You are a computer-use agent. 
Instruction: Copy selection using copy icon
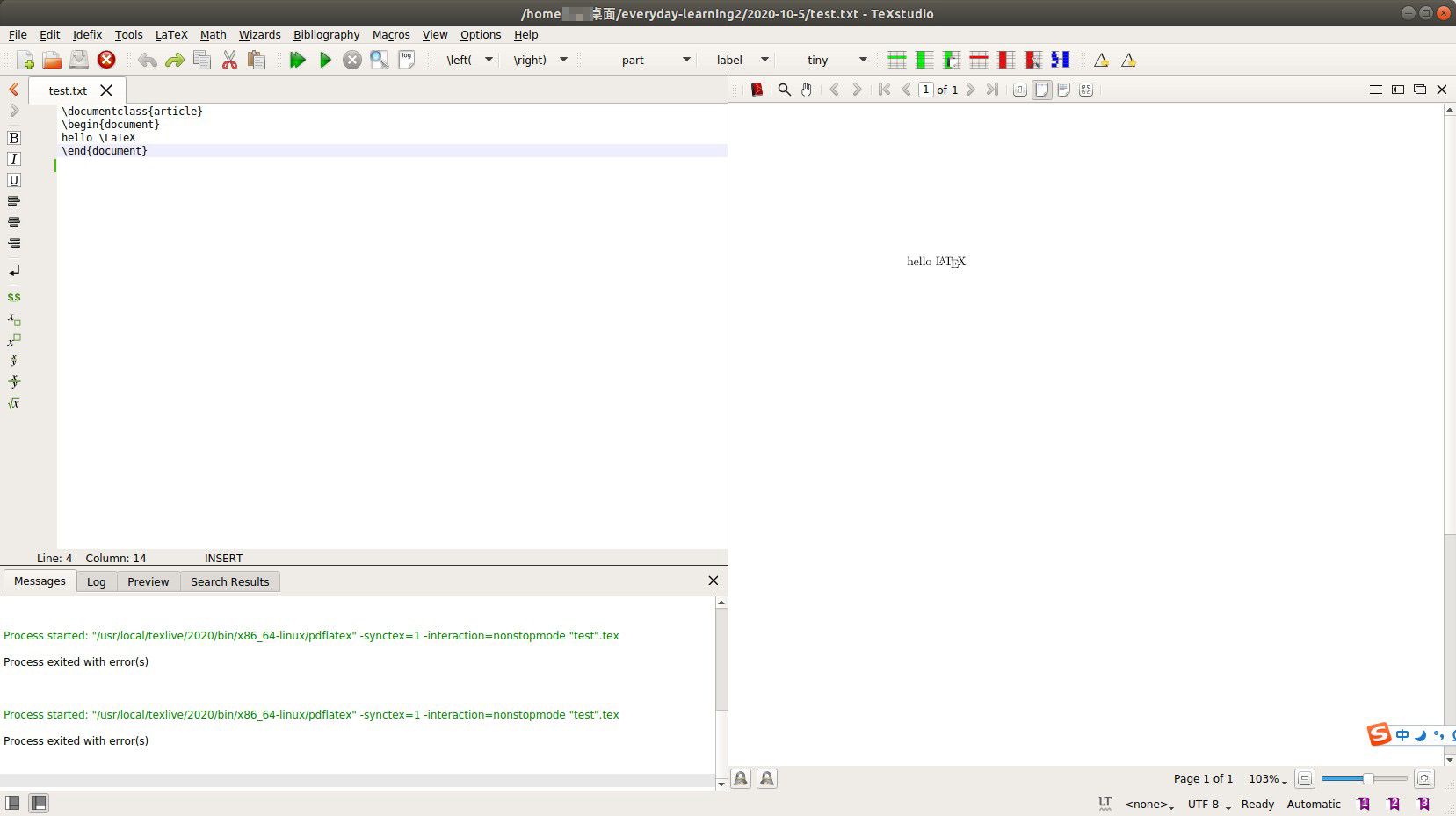click(201, 60)
